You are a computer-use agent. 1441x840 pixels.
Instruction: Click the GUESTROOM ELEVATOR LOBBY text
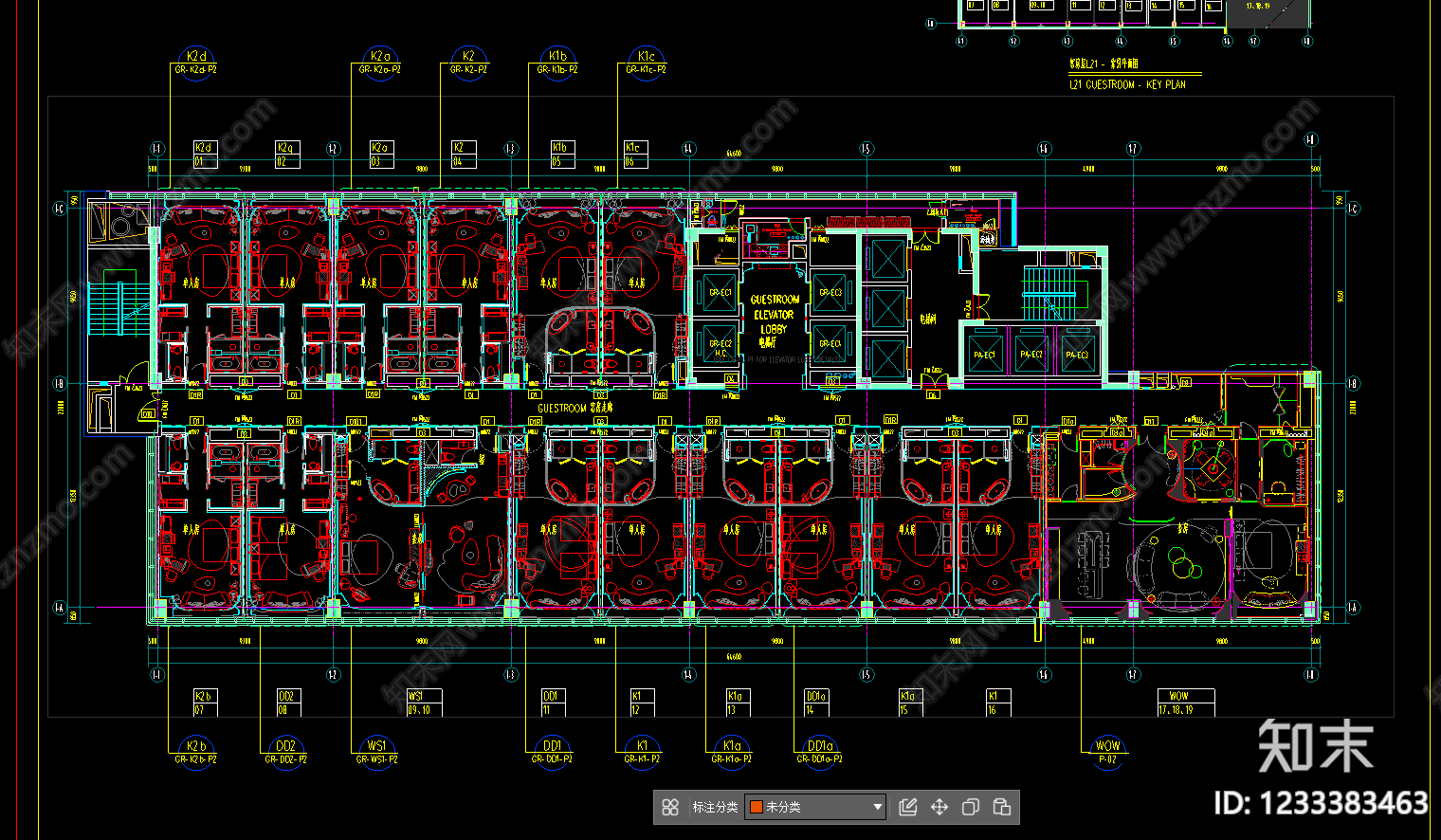[x=774, y=314]
